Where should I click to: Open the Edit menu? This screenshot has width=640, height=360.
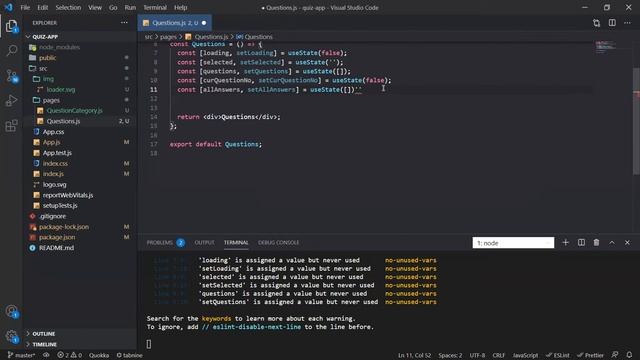[x=42, y=7]
